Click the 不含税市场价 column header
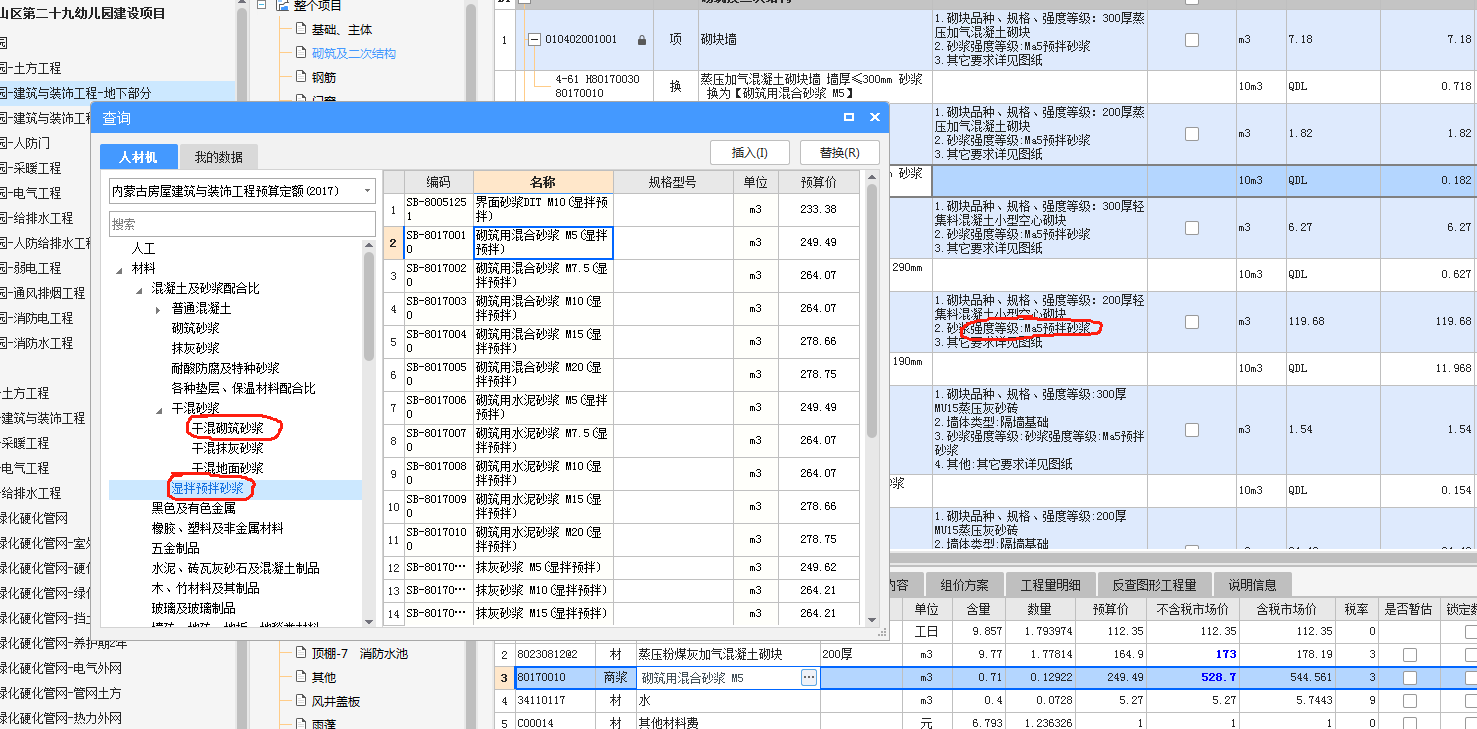This screenshot has width=1477, height=729. [x=1192, y=610]
